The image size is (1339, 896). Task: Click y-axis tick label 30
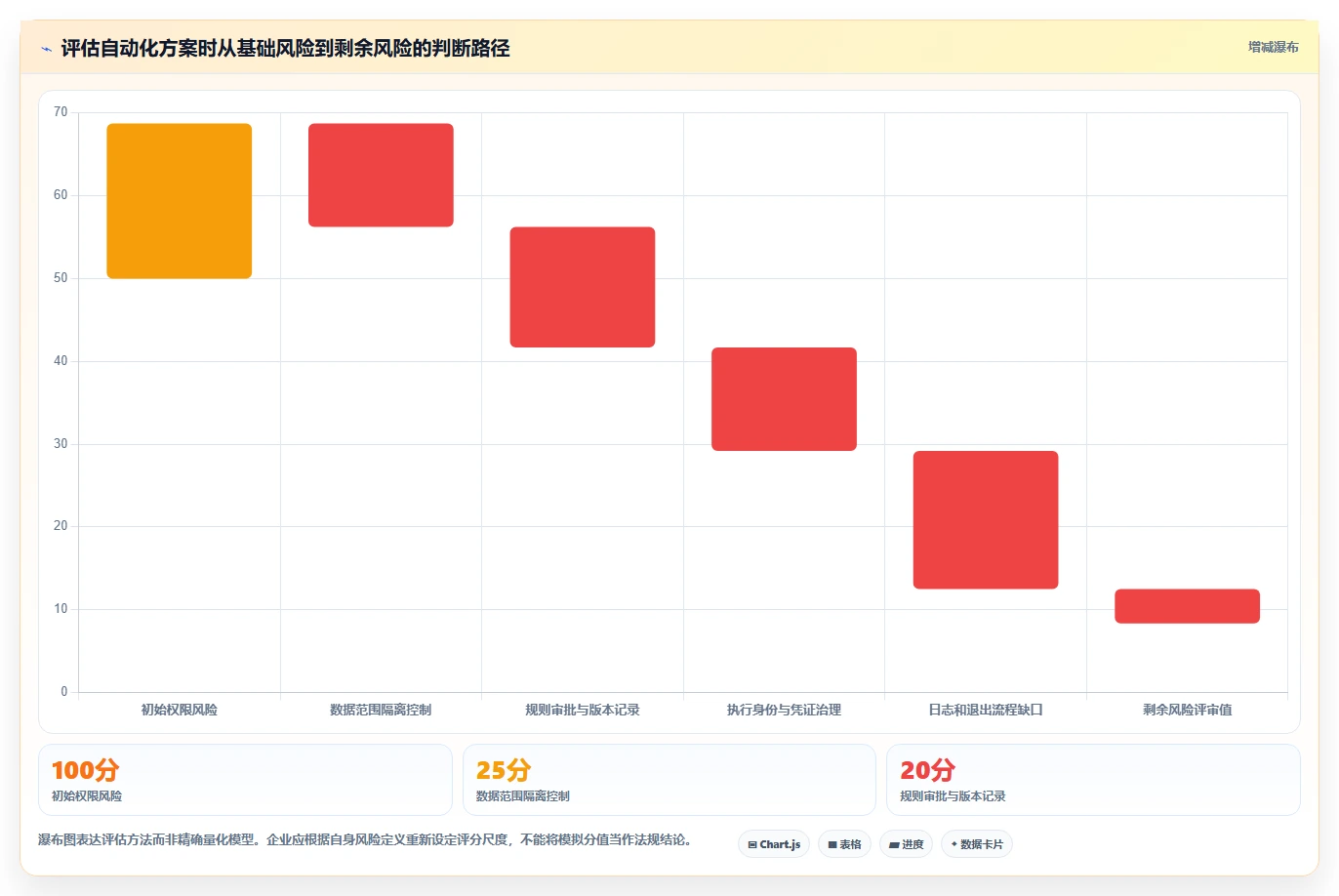tap(61, 444)
